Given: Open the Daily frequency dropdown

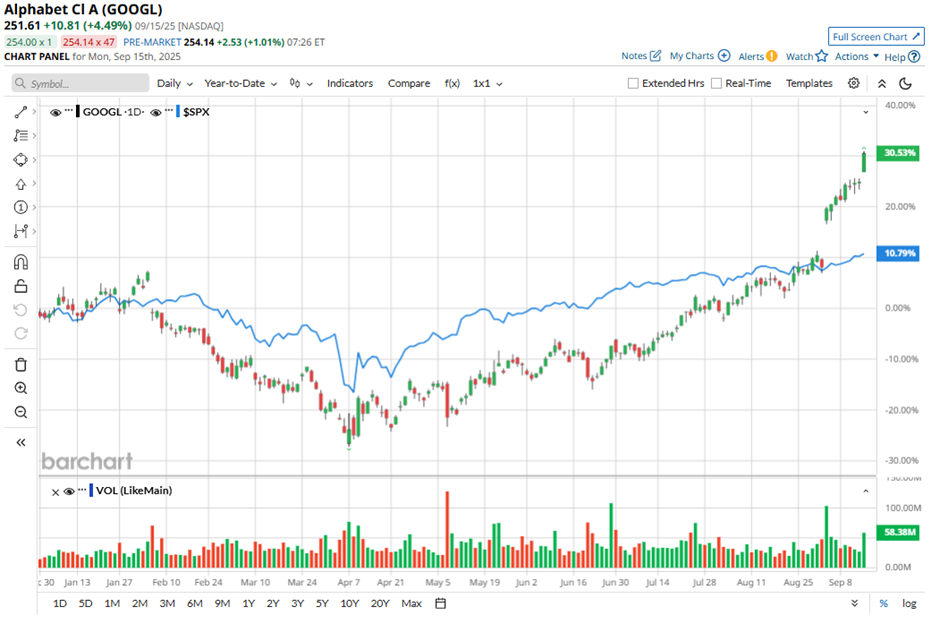Looking at the screenshot, I should pyautogui.click(x=174, y=83).
